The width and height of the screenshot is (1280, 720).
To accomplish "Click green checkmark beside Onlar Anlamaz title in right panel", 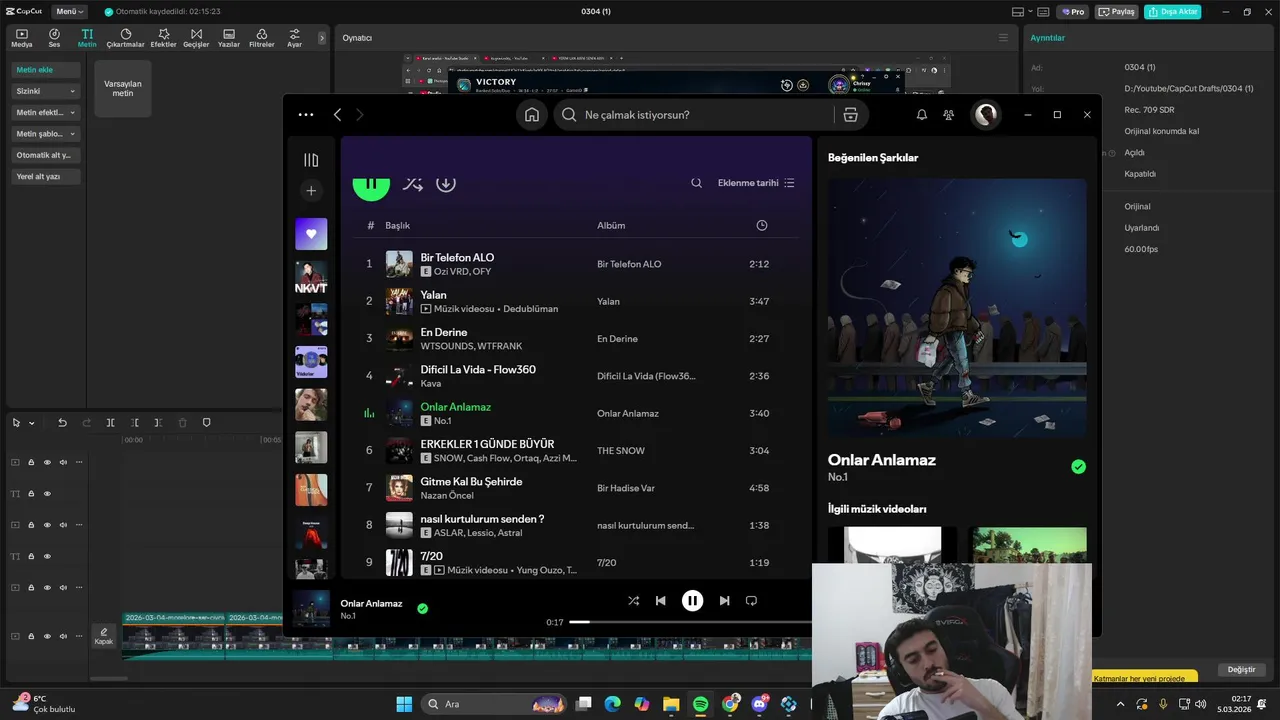I will click(1078, 467).
